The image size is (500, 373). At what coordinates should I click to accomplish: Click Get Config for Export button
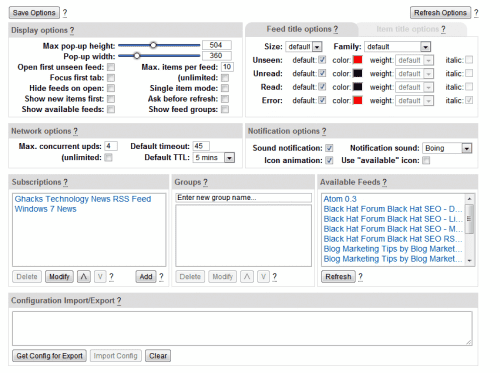pyautogui.click(x=49, y=356)
